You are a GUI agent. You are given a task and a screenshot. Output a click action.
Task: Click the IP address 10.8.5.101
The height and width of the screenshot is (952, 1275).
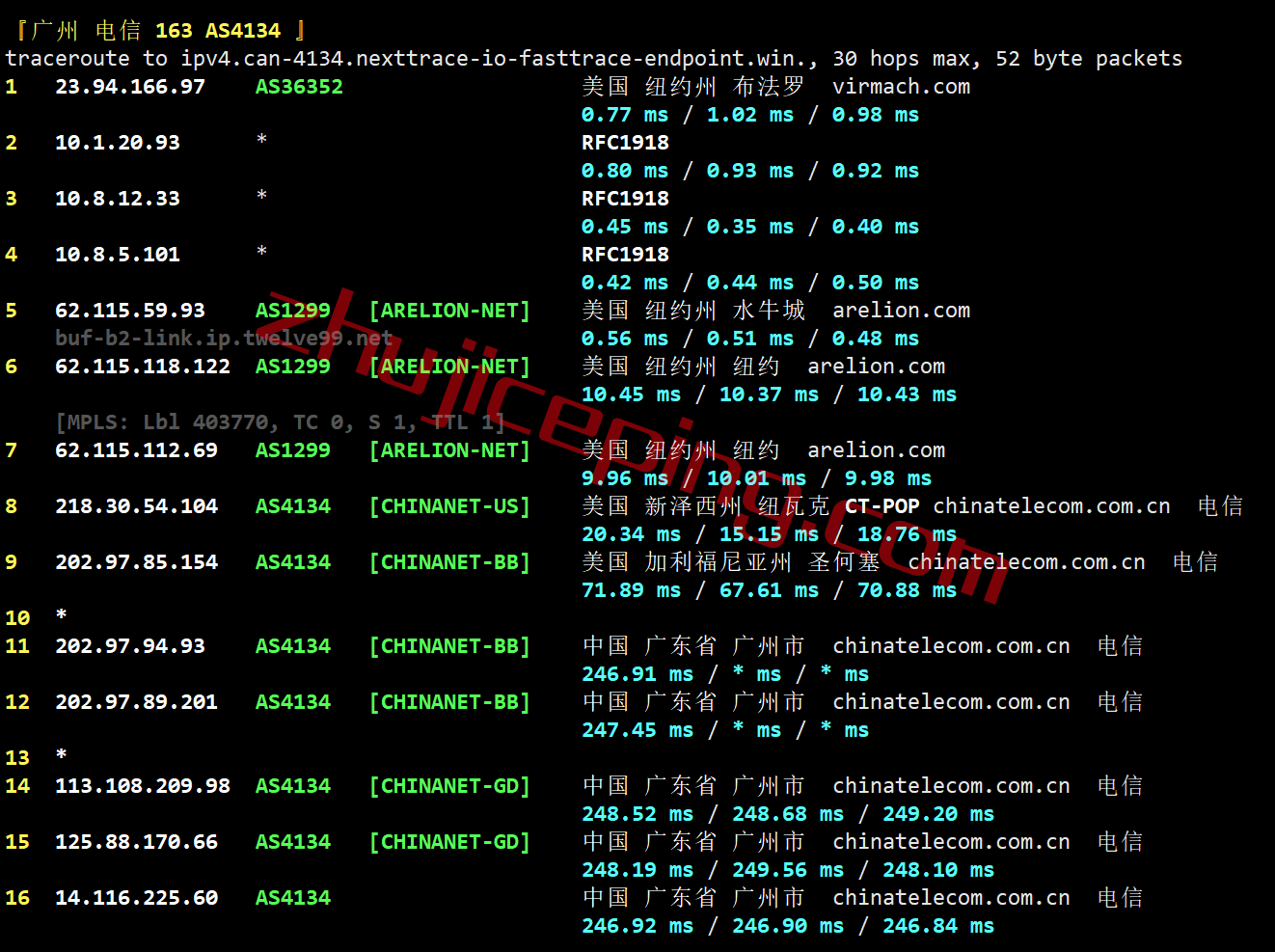coord(117,255)
